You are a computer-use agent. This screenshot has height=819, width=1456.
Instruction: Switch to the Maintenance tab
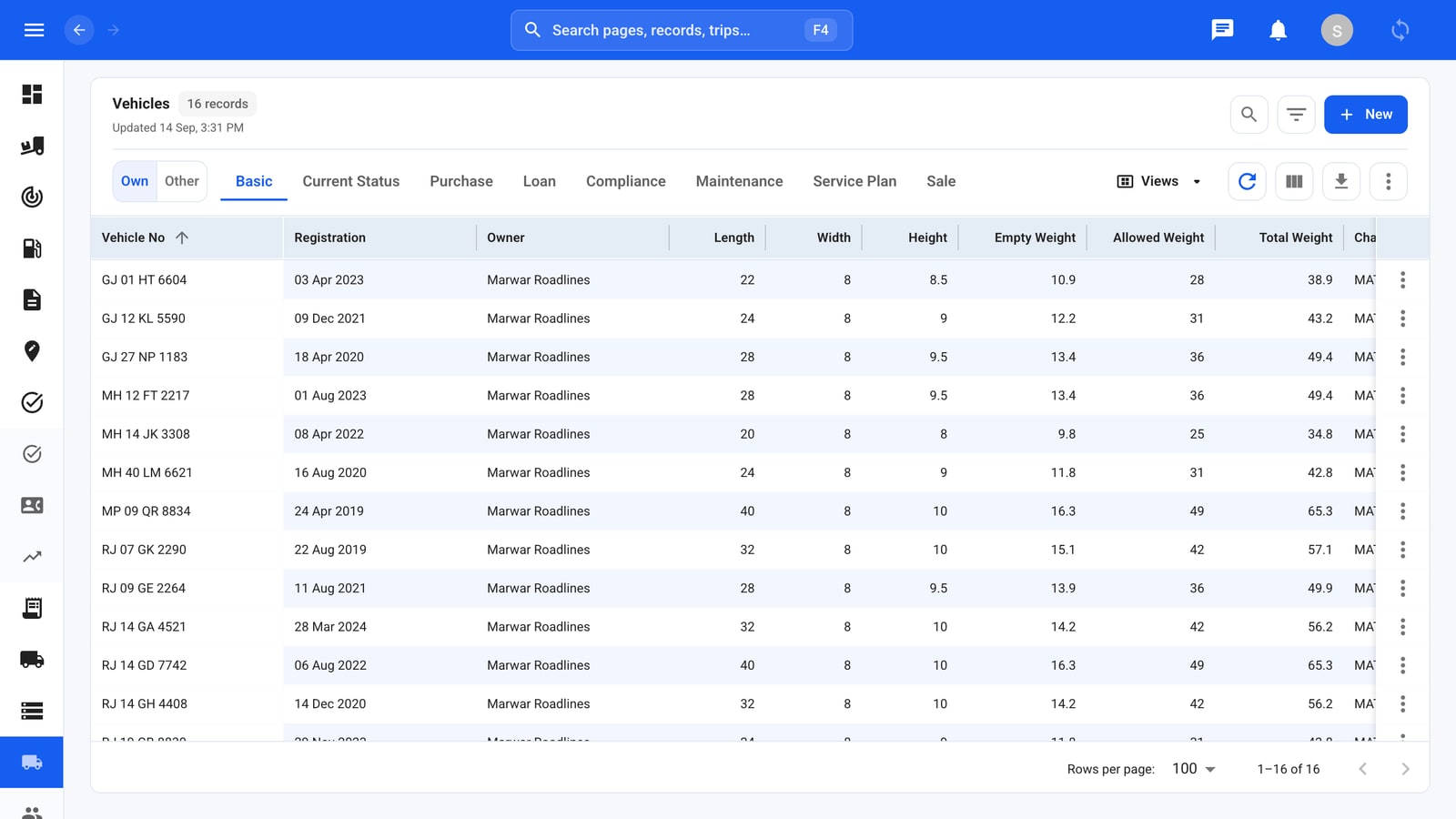739,181
